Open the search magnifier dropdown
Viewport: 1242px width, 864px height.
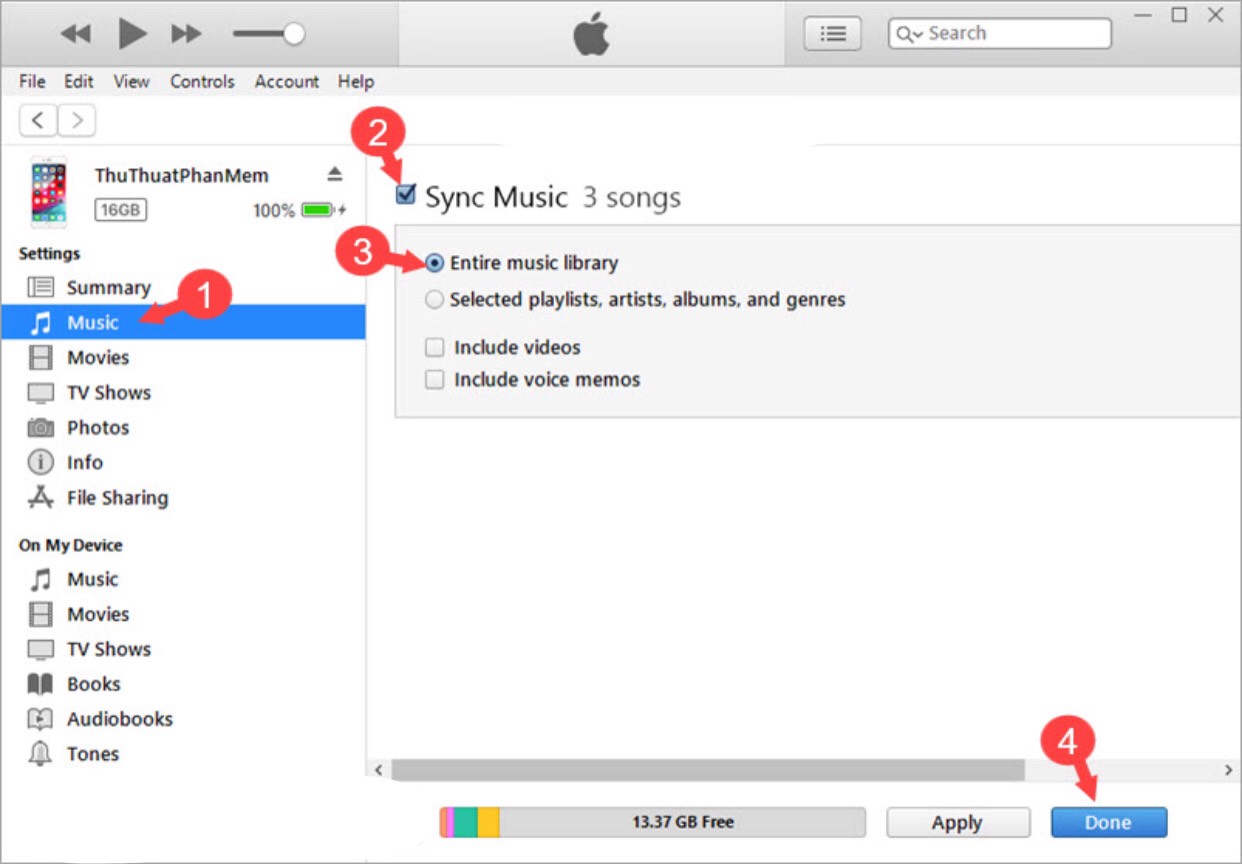909,34
